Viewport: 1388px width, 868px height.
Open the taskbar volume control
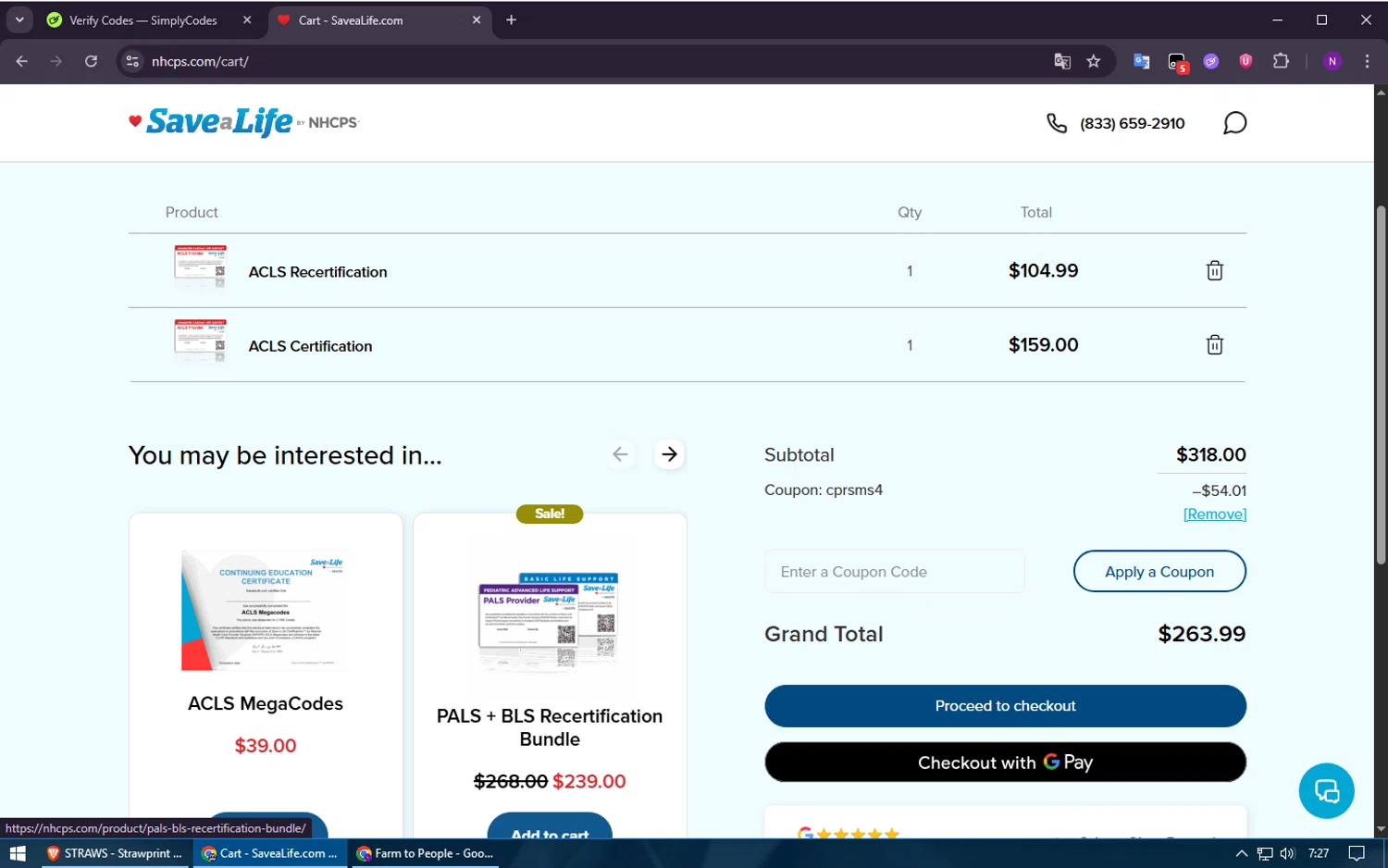[1287, 853]
